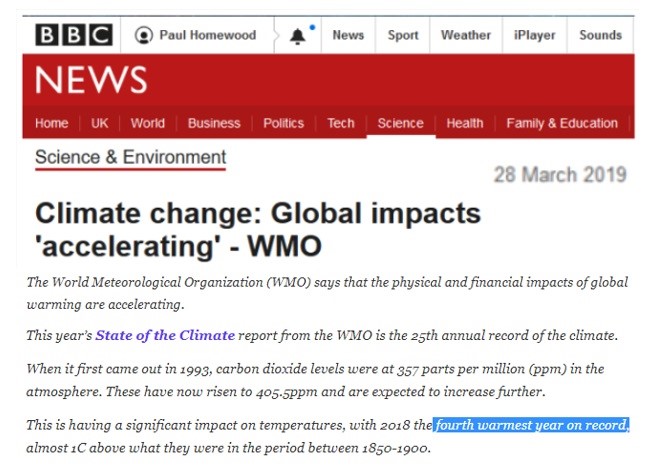
Task: Select the Science tab
Action: [400, 123]
